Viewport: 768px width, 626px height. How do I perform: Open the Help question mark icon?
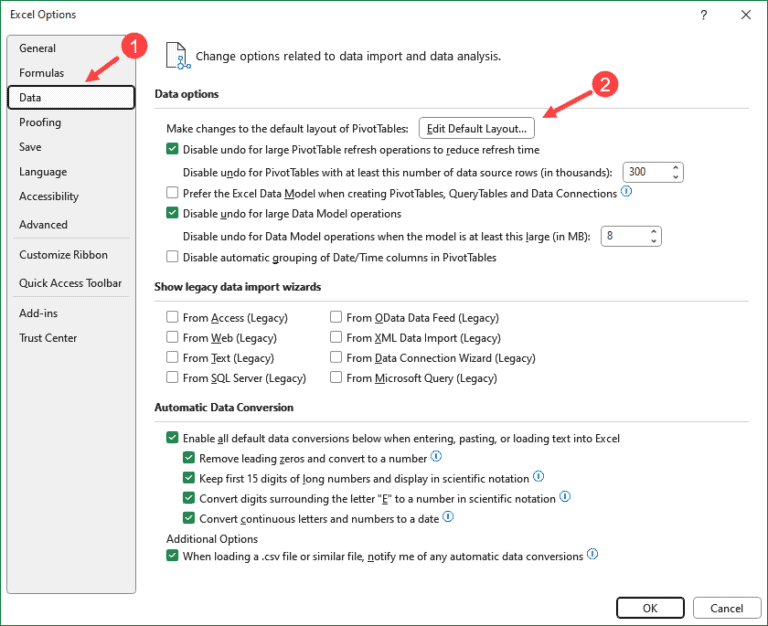coord(703,15)
